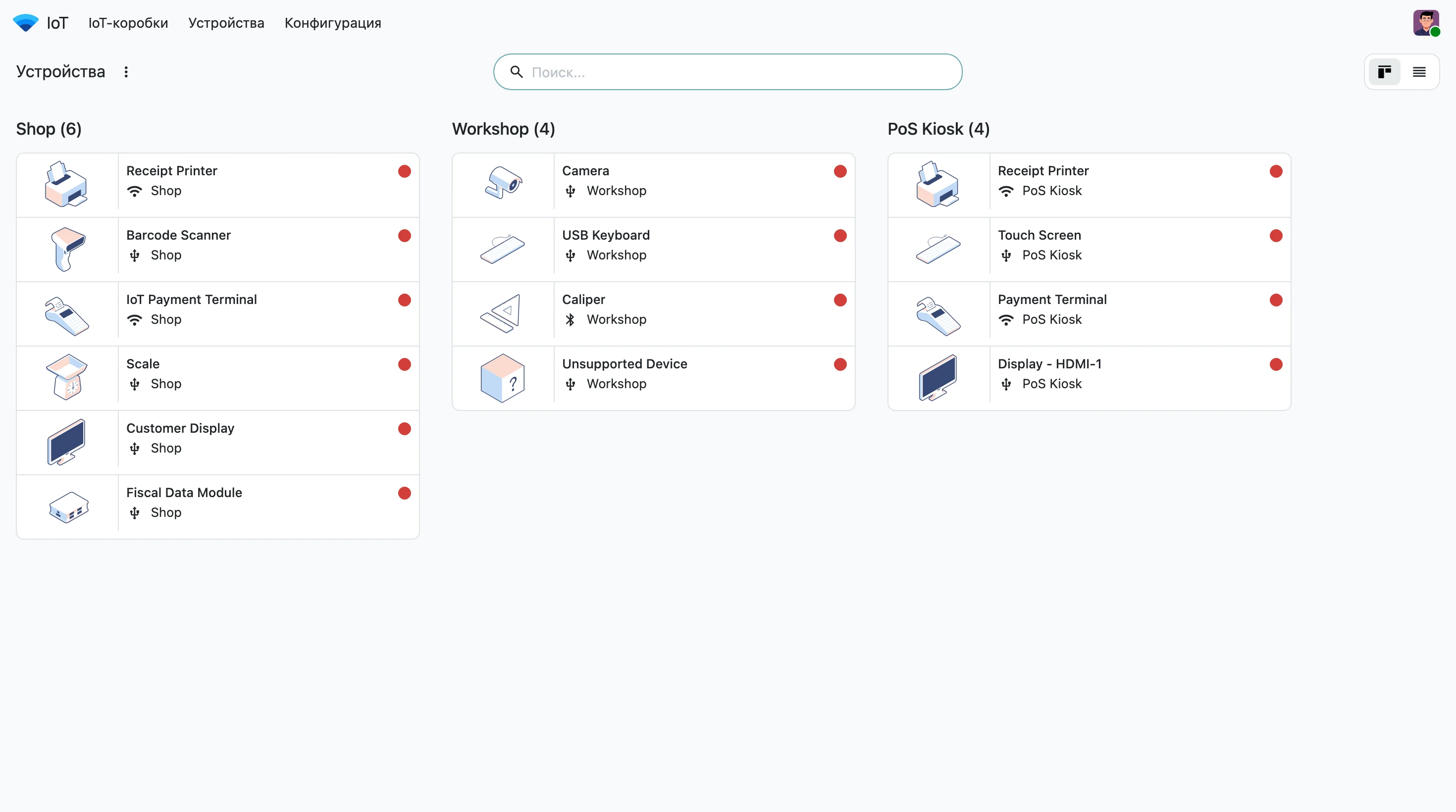
Task: Click the PoS Kiosk (4) column header
Action: coord(938,129)
